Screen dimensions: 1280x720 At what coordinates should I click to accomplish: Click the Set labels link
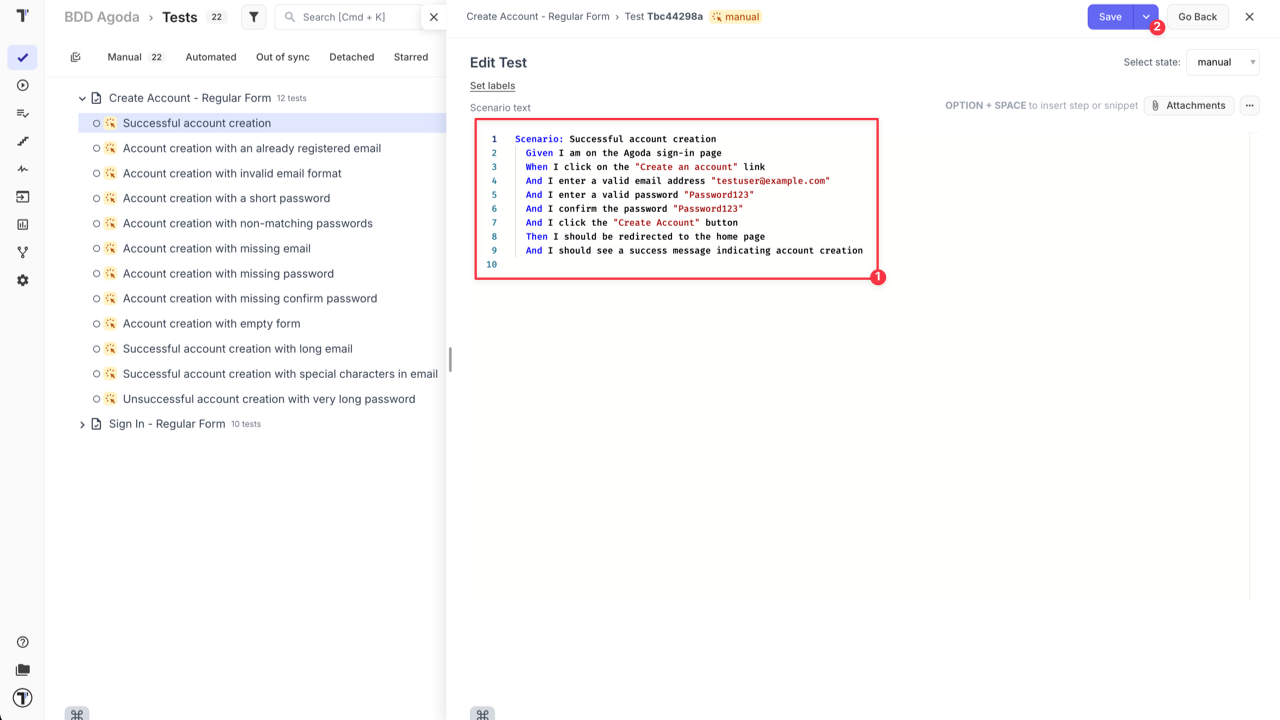[492, 85]
